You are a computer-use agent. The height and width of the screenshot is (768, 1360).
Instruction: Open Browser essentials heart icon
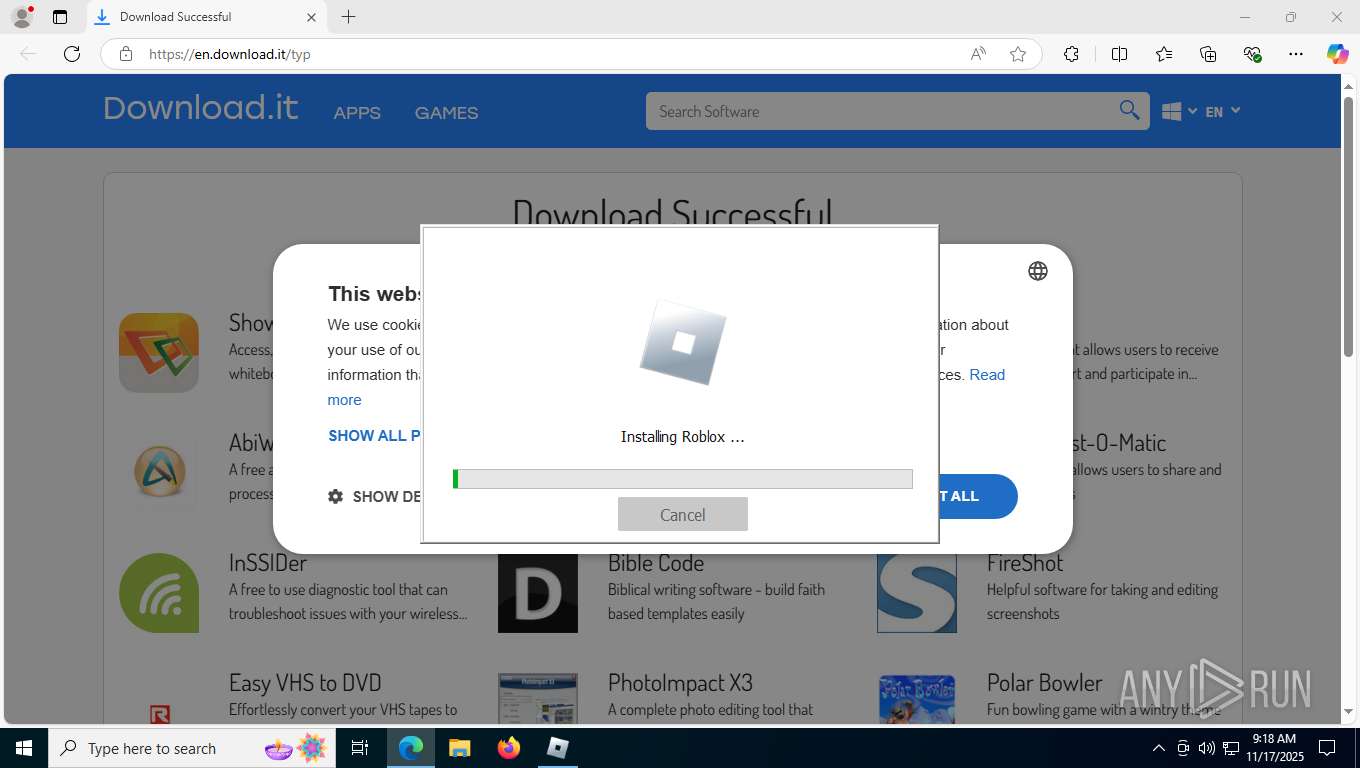(1252, 54)
